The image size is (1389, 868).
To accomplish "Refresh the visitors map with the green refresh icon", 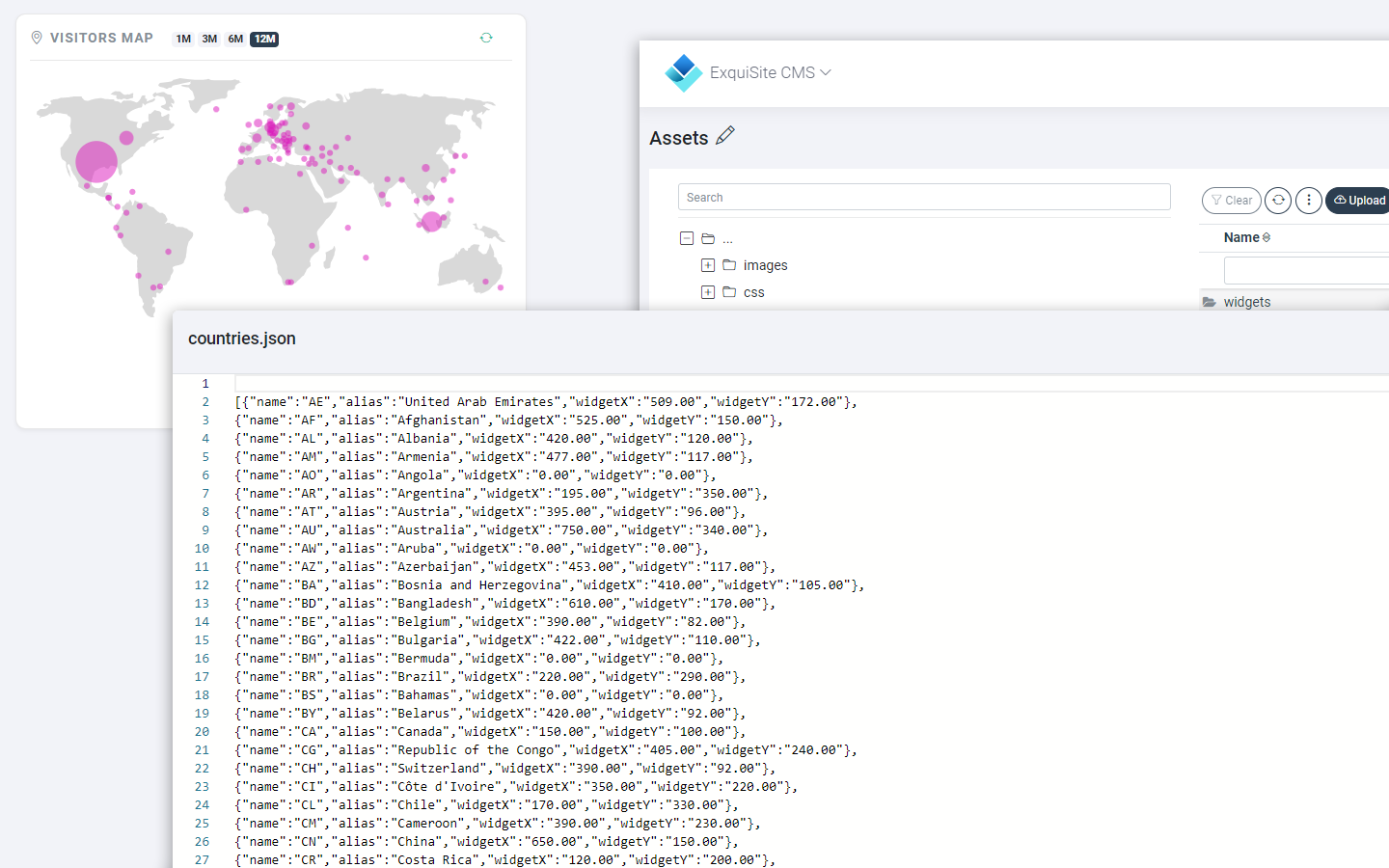I will pyautogui.click(x=486, y=37).
